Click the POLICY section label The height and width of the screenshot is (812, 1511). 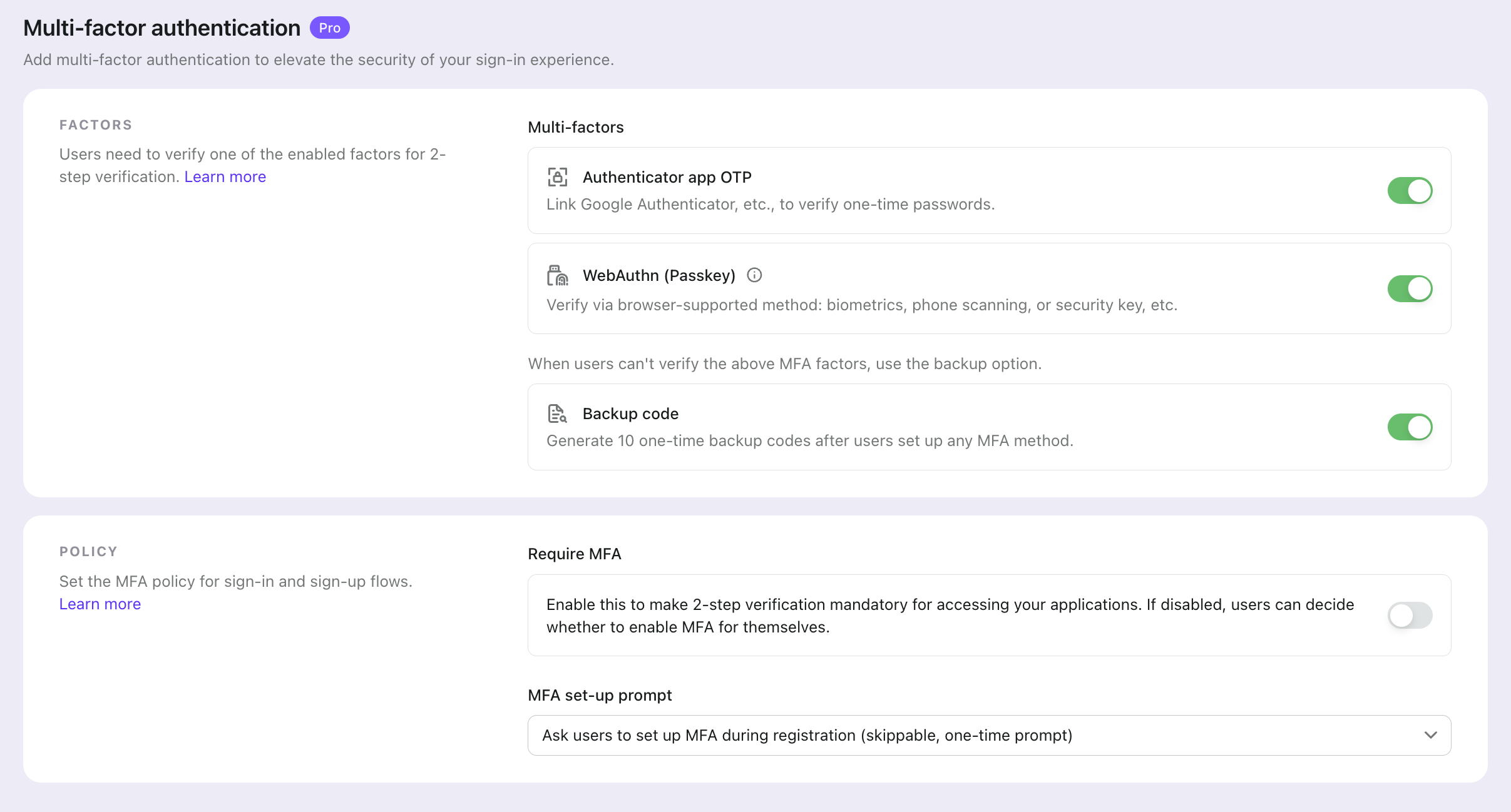[88, 552]
